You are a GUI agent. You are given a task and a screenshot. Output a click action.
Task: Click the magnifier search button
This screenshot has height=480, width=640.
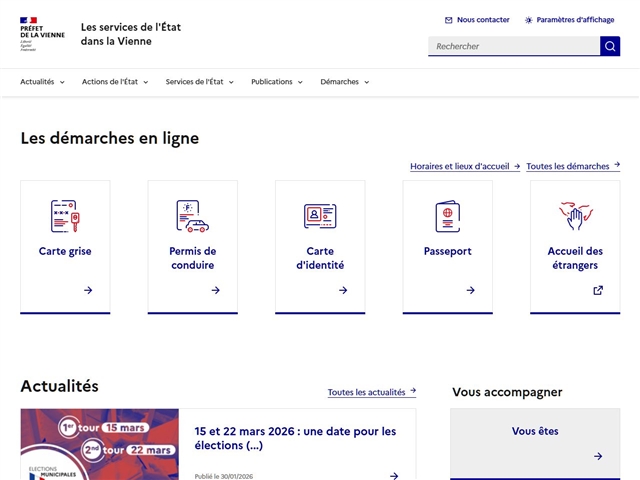point(610,46)
